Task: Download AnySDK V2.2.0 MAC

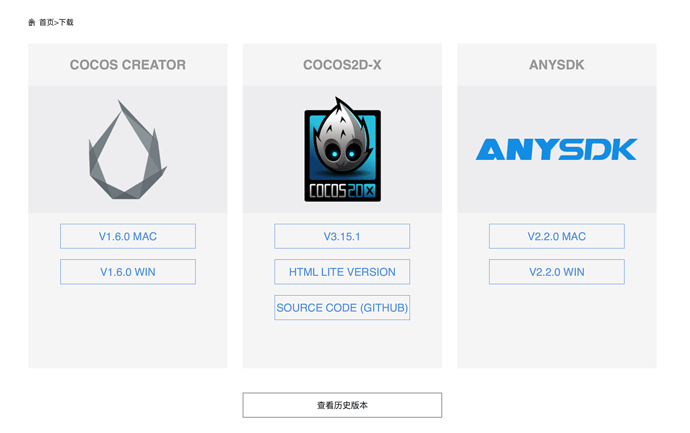Action: coord(557,236)
